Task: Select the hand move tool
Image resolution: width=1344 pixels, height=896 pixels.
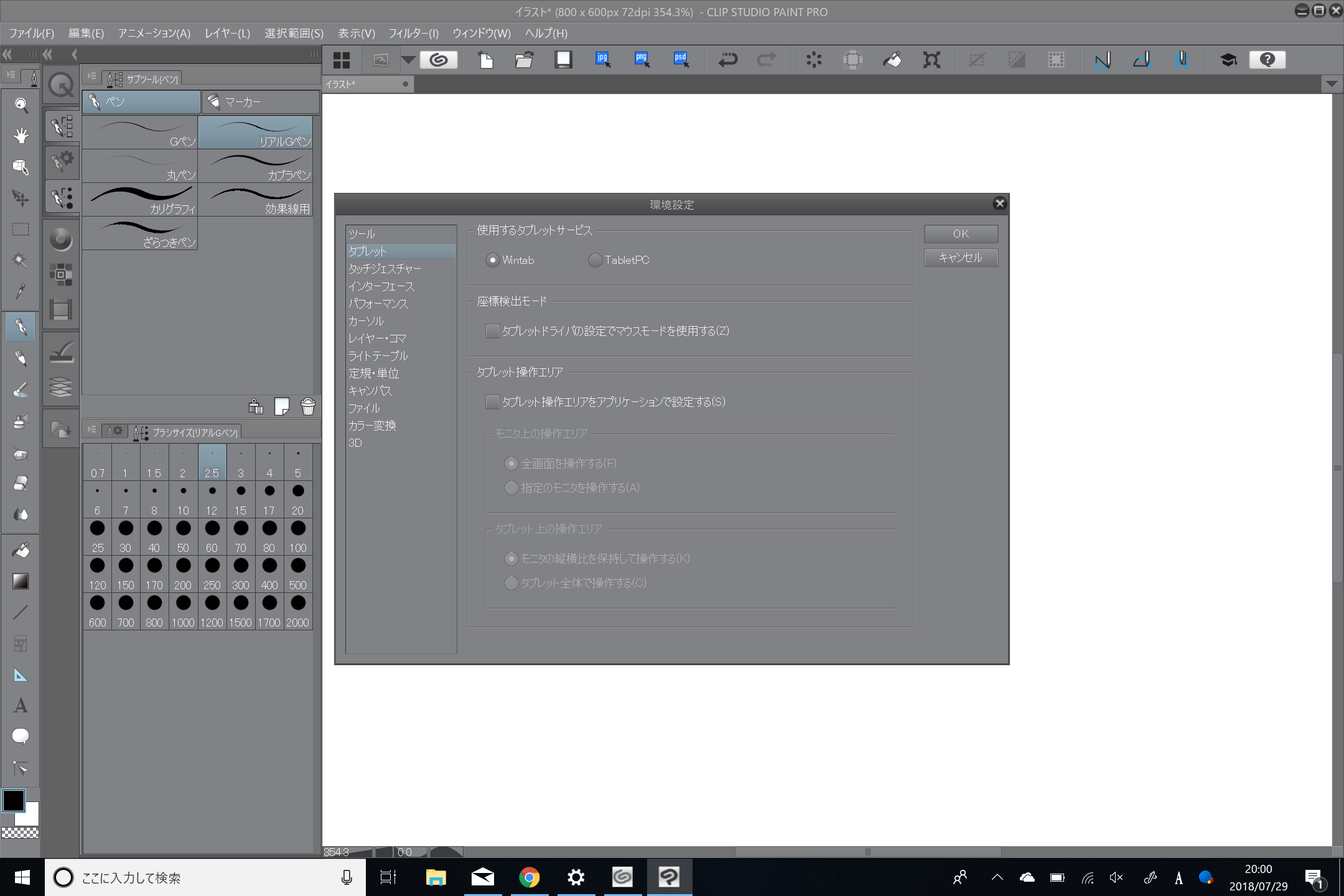Action: tap(21, 136)
